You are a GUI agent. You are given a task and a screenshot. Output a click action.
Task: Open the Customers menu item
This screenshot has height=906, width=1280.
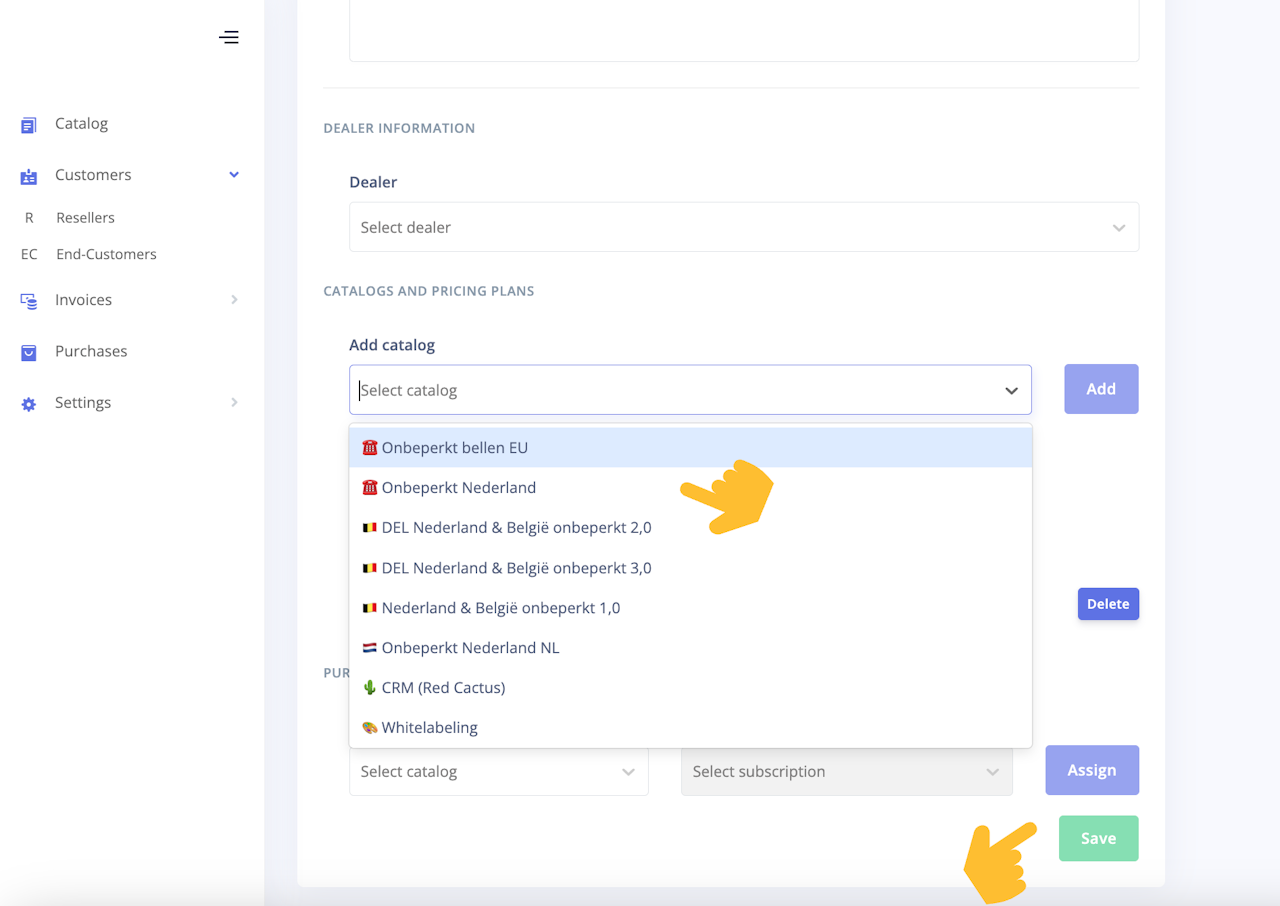pos(93,175)
